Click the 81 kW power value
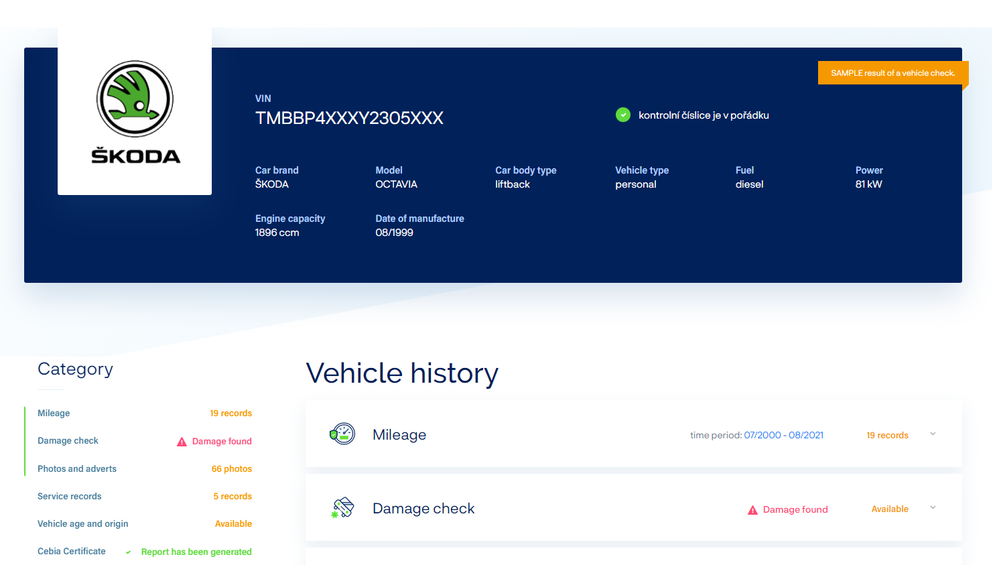 [869, 184]
